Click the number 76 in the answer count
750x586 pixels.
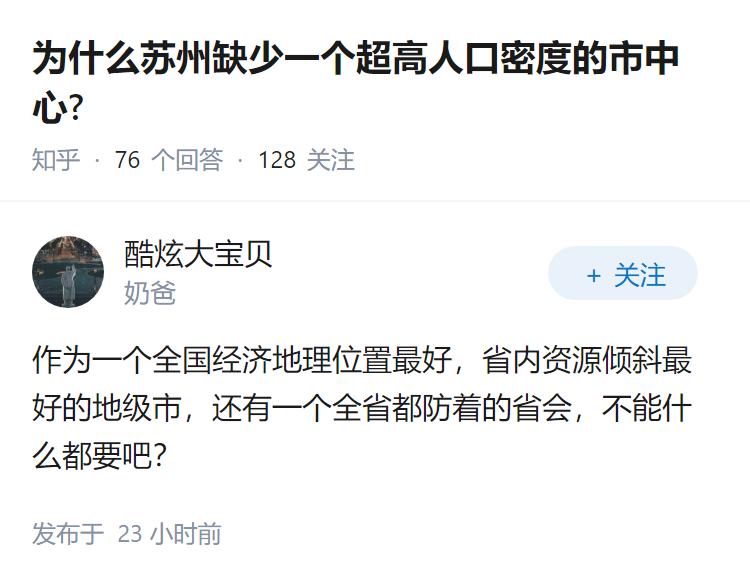(x=127, y=160)
